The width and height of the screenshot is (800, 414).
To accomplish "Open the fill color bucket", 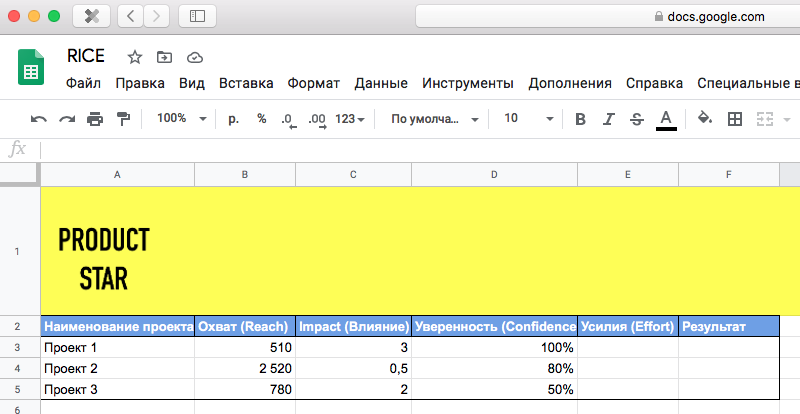I will 705,118.
